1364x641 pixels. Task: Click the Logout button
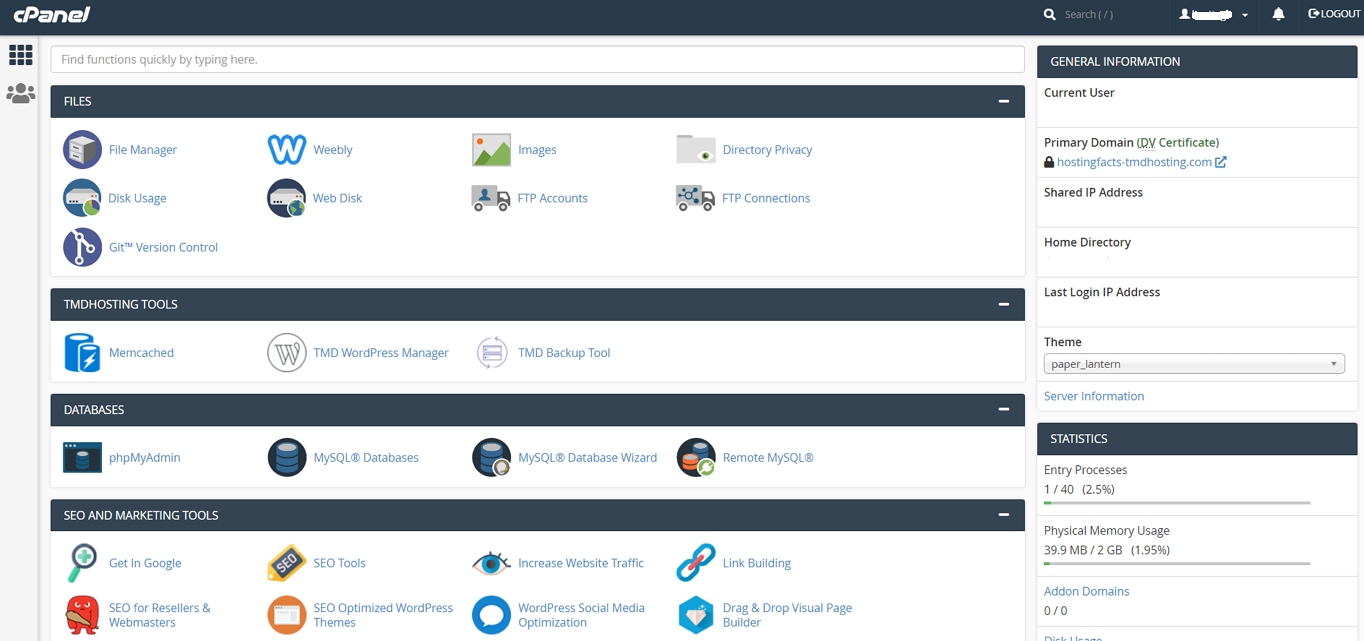1334,14
